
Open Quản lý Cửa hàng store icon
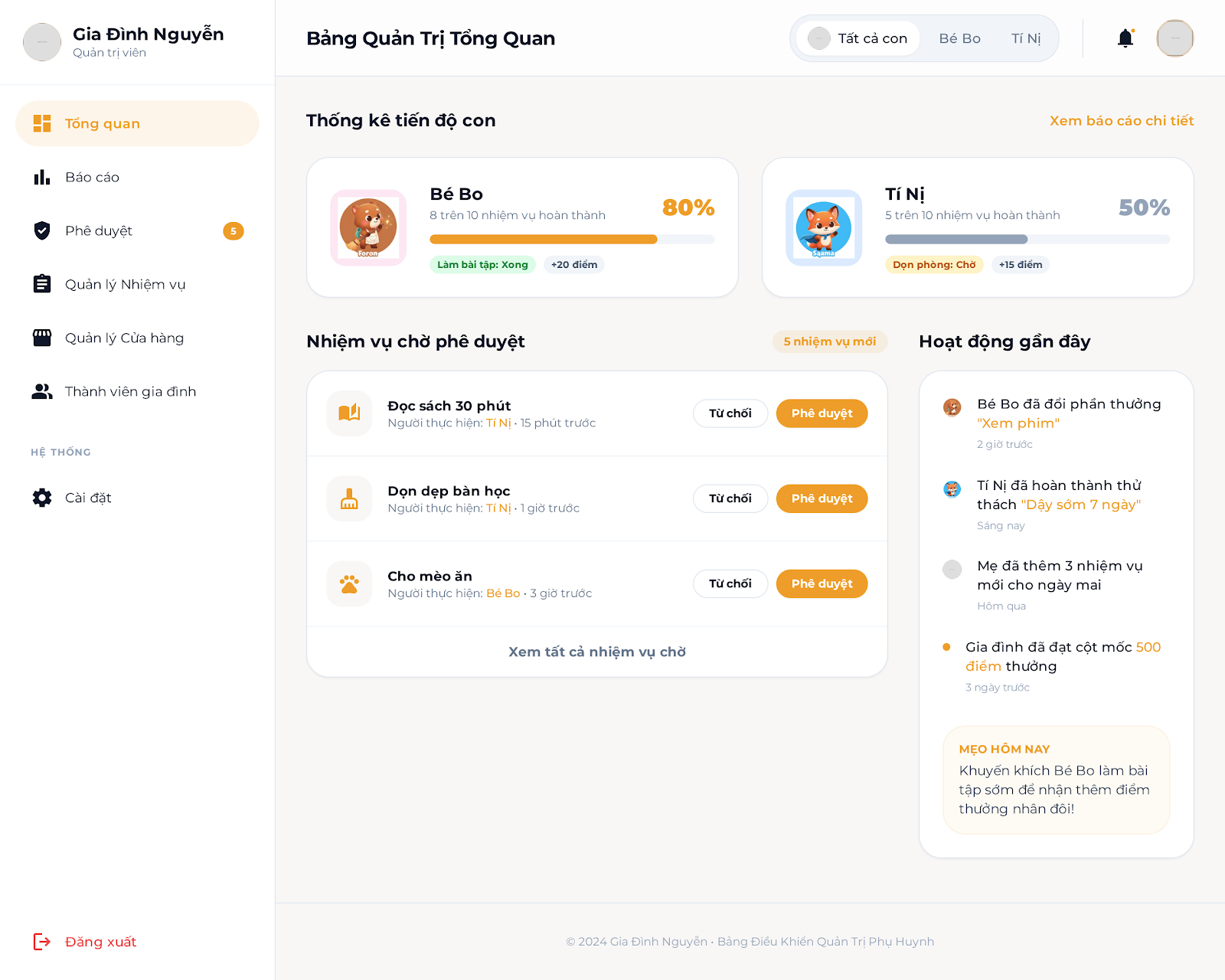click(42, 338)
